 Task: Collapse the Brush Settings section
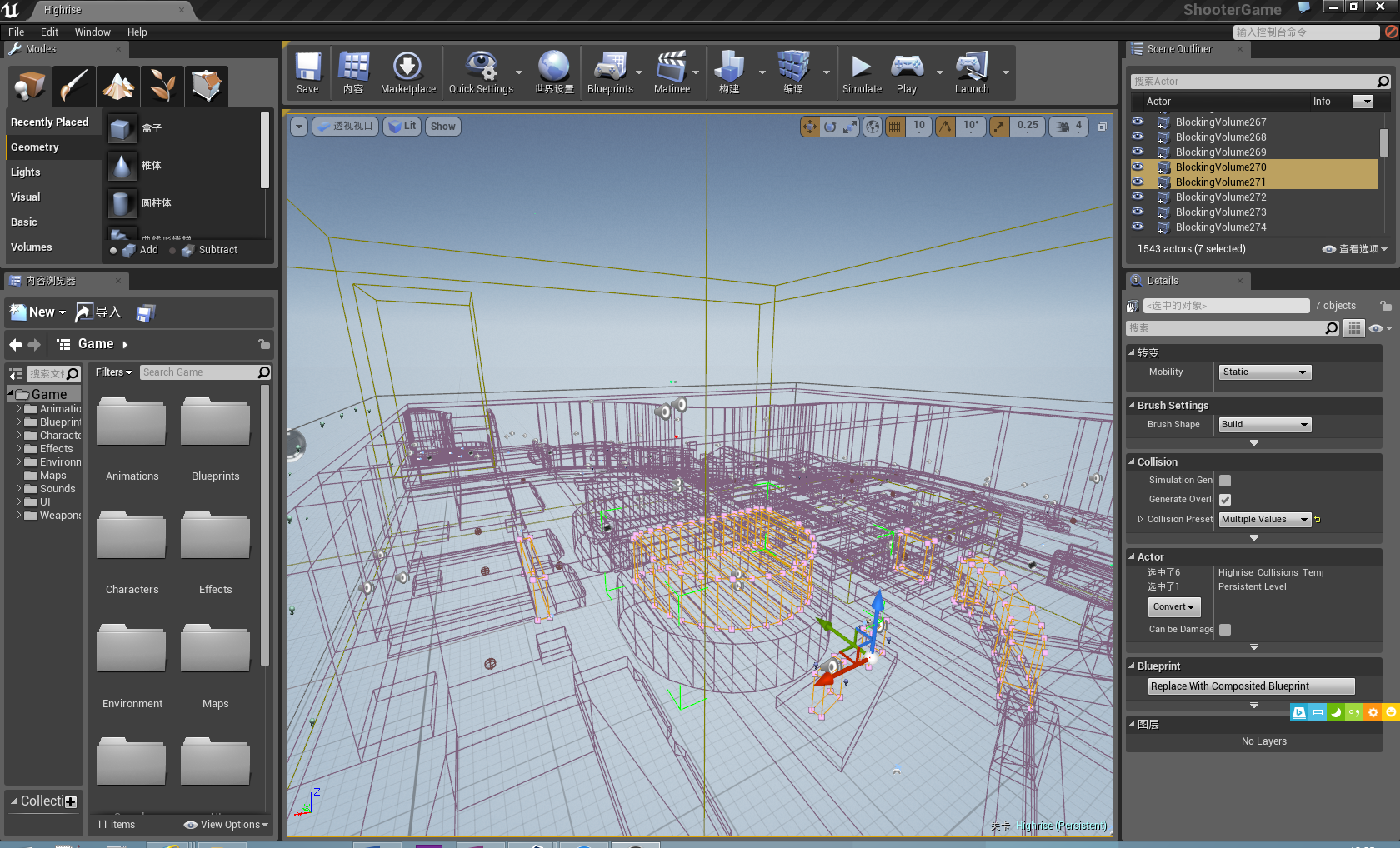[1132, 406]
